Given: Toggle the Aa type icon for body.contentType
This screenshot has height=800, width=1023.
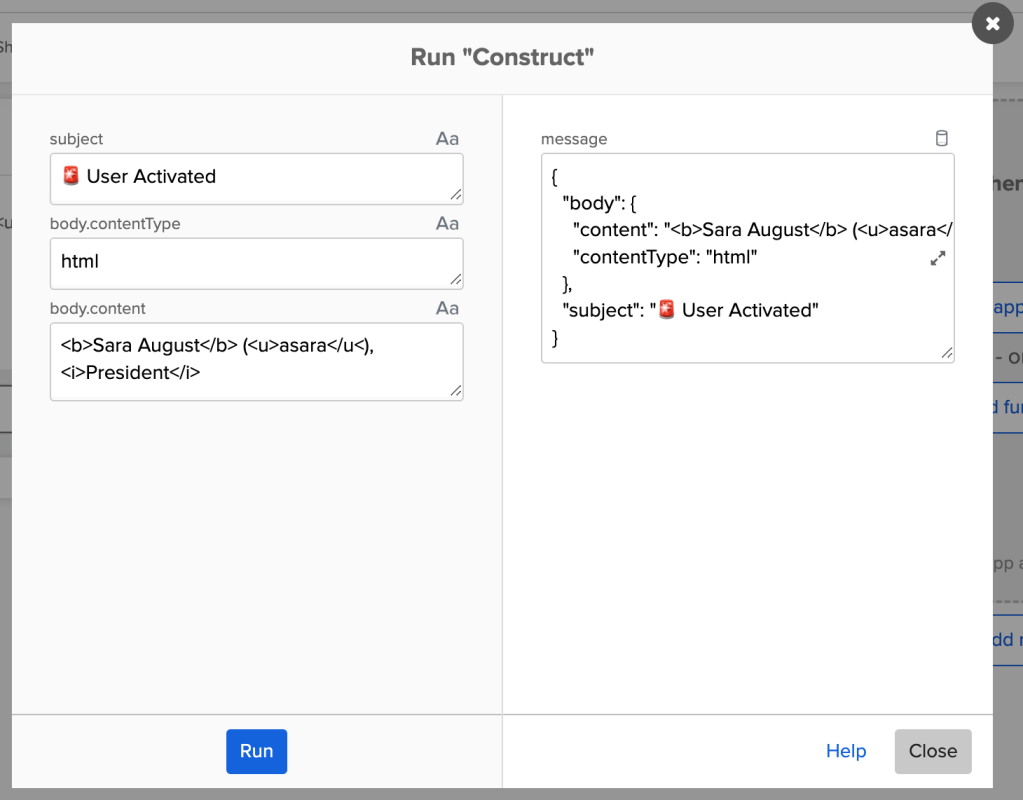Looking at the screenshot, I should (447, 224).
